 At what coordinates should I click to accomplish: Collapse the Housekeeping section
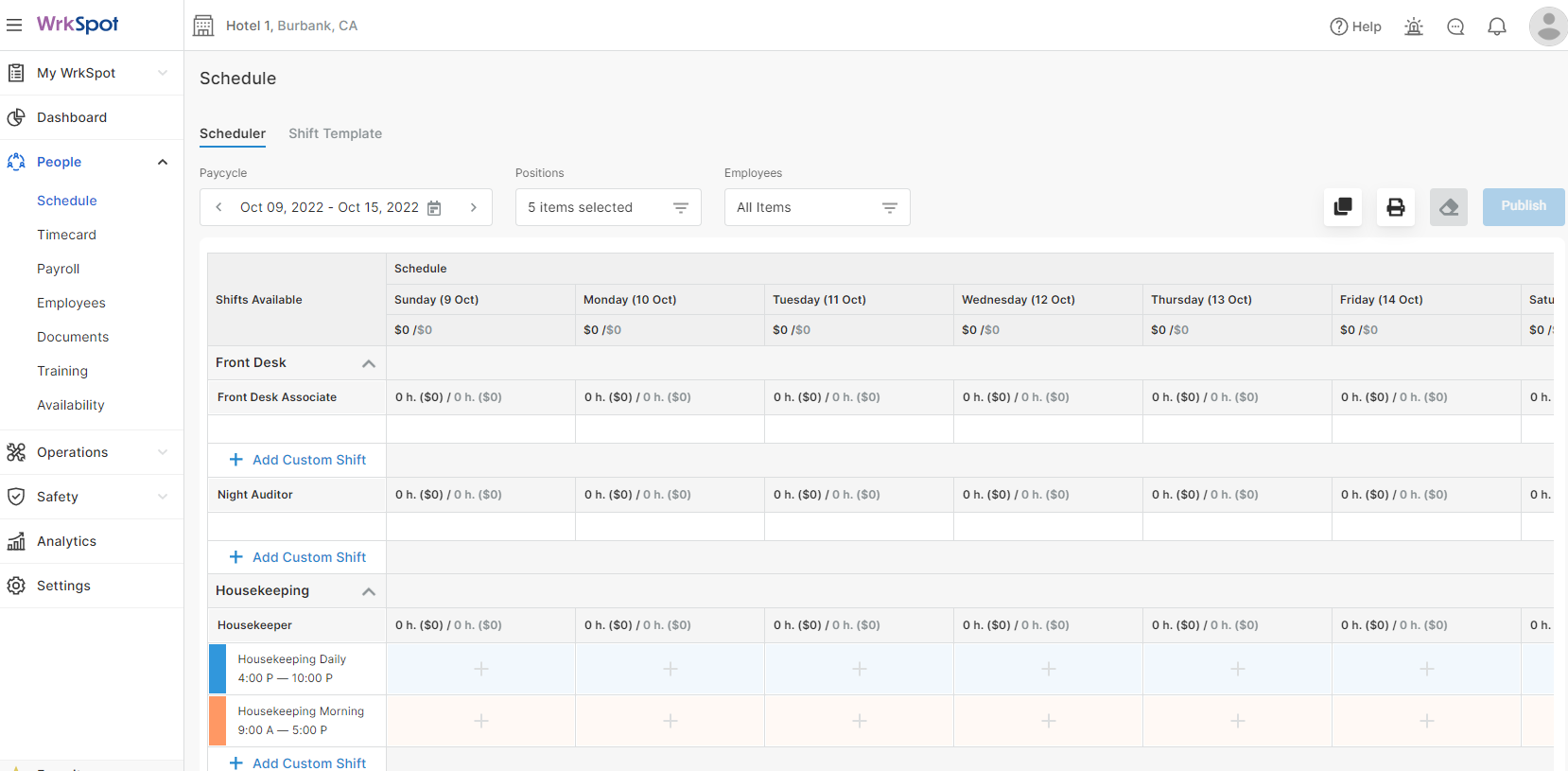pyautogui.click(x=369, y=591)
